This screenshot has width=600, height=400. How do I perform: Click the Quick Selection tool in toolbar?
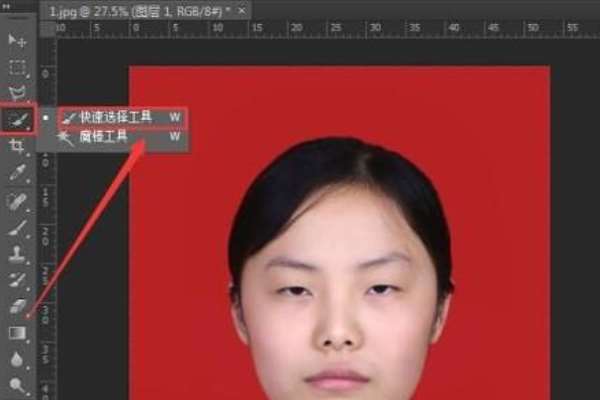18,119
